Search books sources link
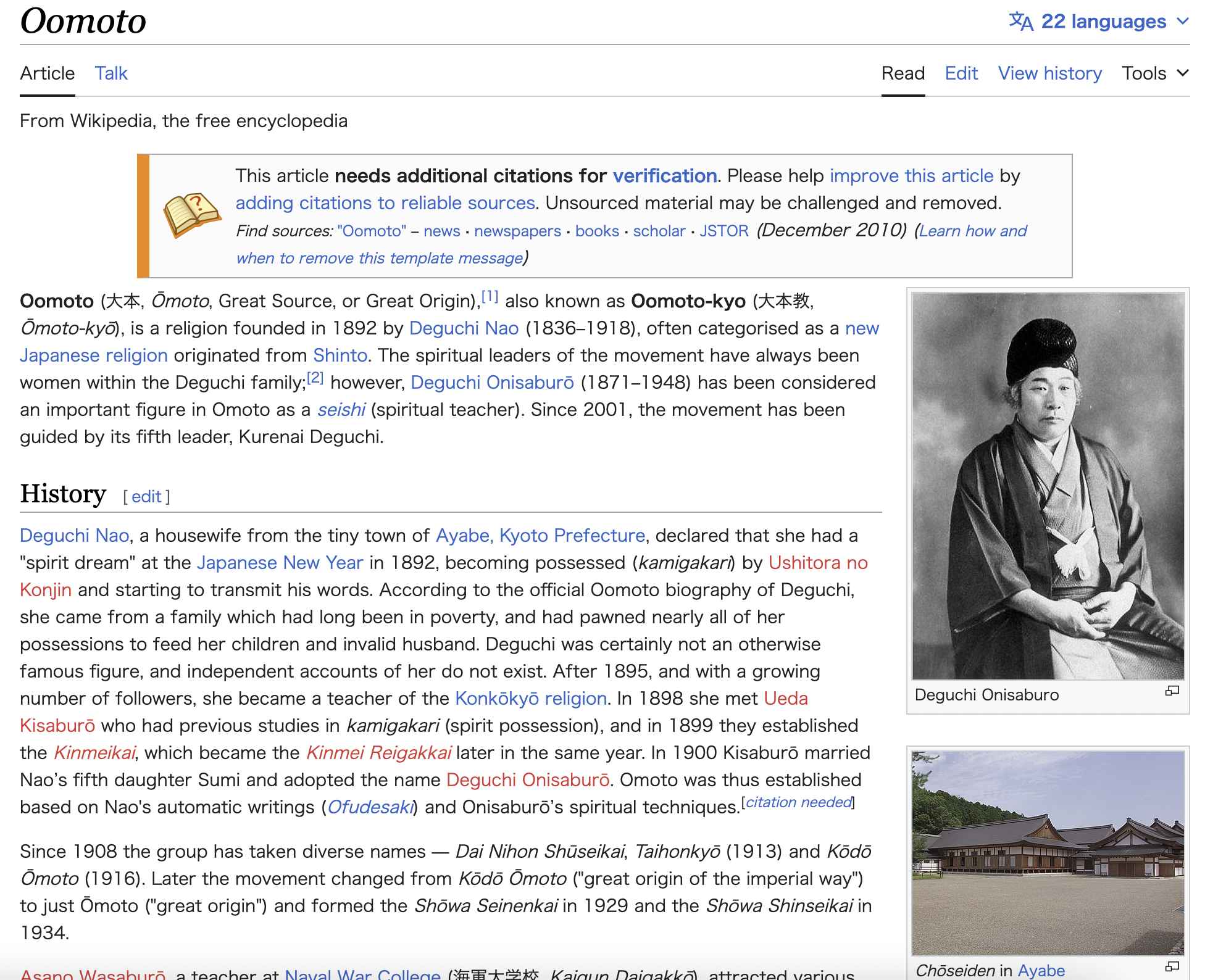The height and width of the screenshot is (980, 1205). (597, 231)
